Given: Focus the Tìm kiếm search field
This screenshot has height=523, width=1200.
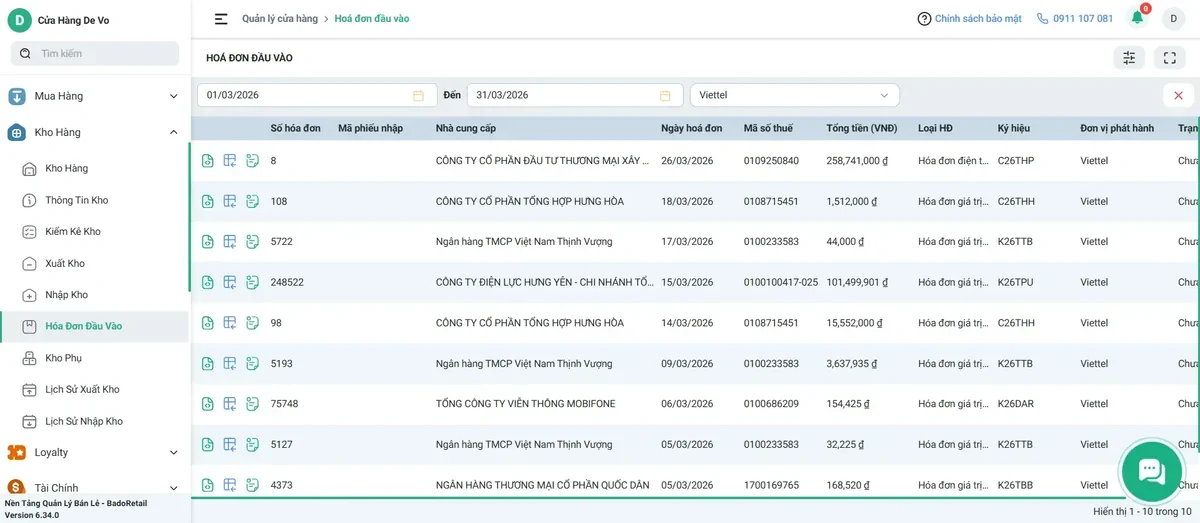Looking at the screenshot, I should click(95, 53).
